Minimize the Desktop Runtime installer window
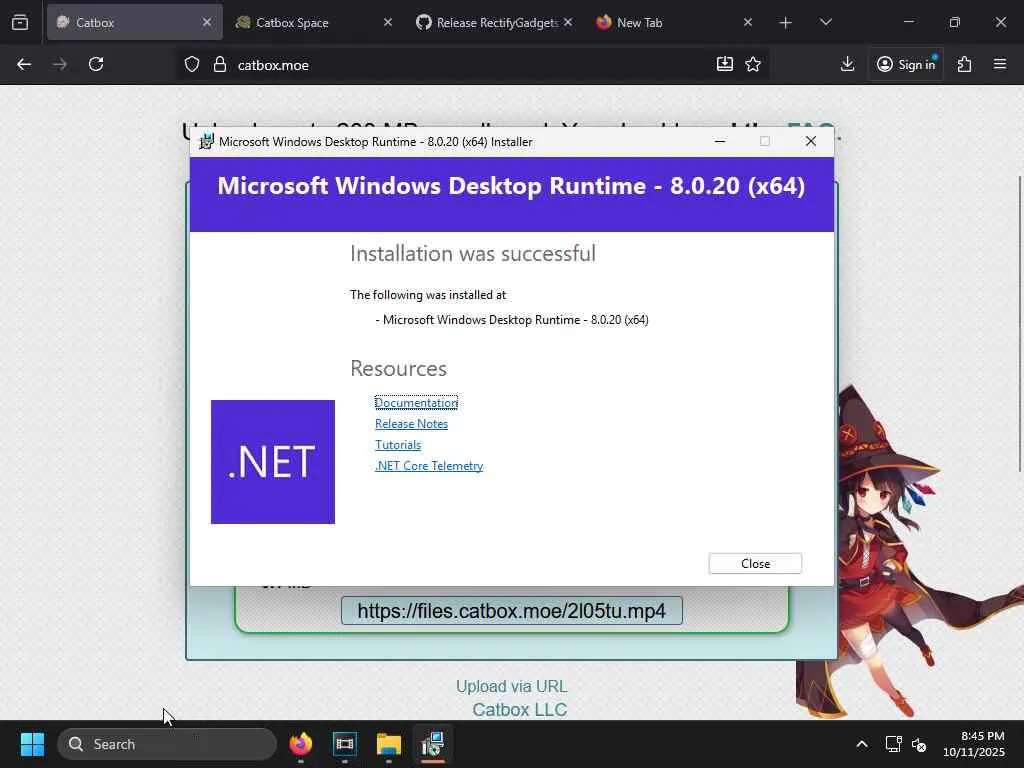This screenshot has width=1024, height=768. [720, 142]
